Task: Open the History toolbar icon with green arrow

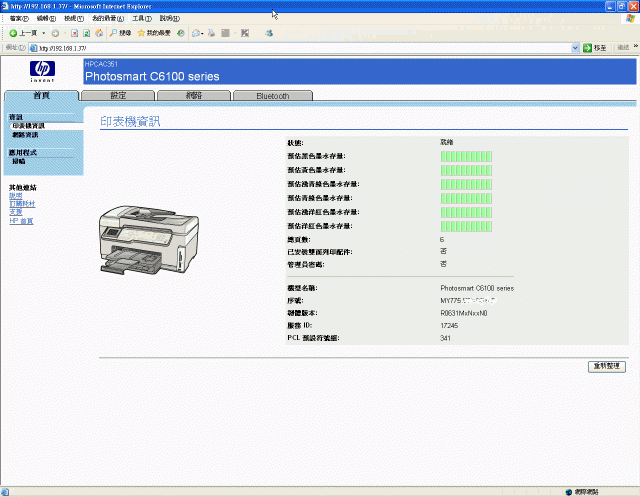Action: pos(180,33)
